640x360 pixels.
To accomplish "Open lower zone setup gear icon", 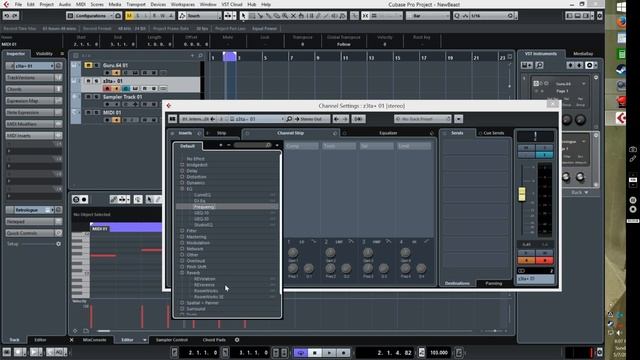I will point(237,340).
